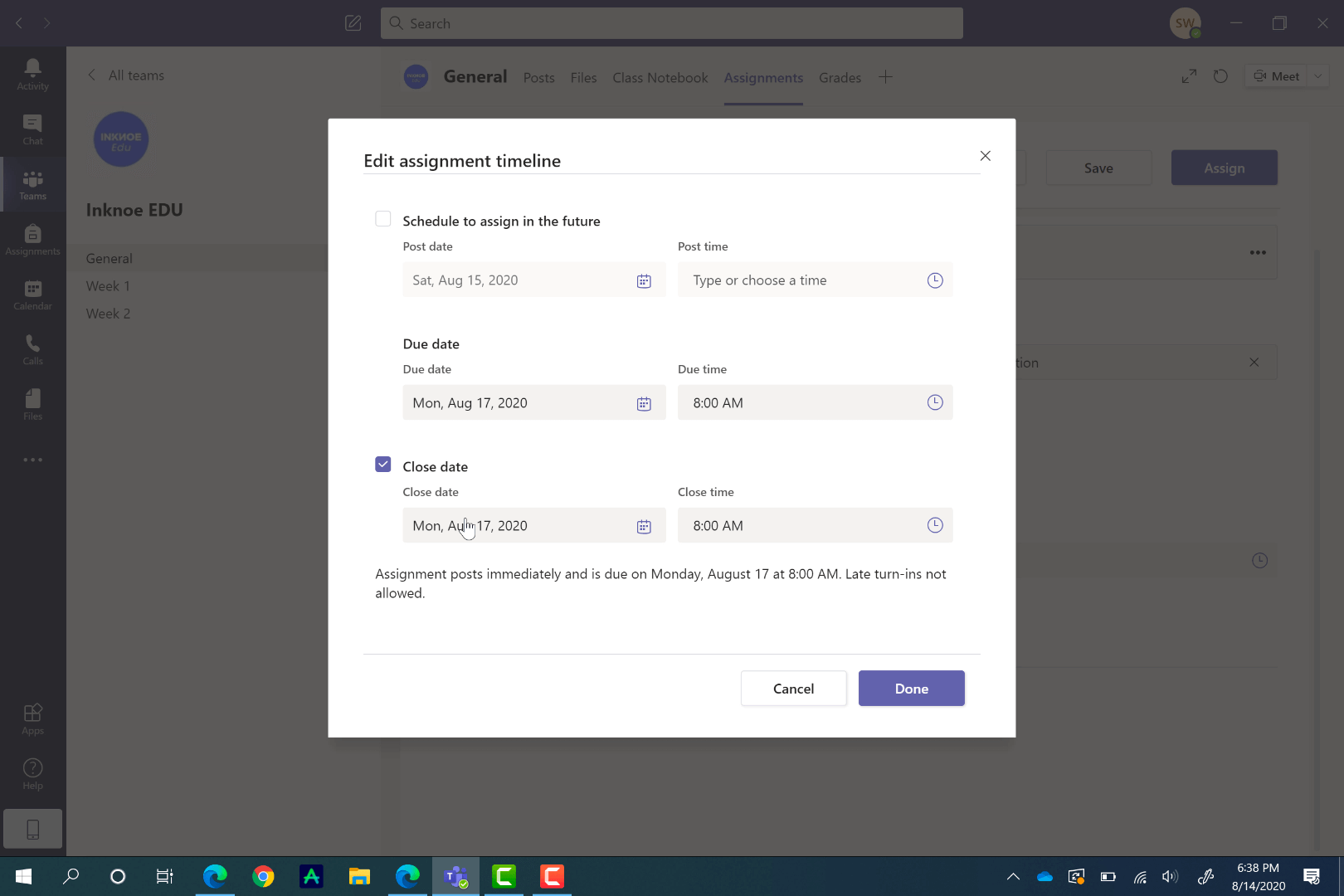Open the Assignments sidebar icon

pyautogui.click(x=32, y=240)
